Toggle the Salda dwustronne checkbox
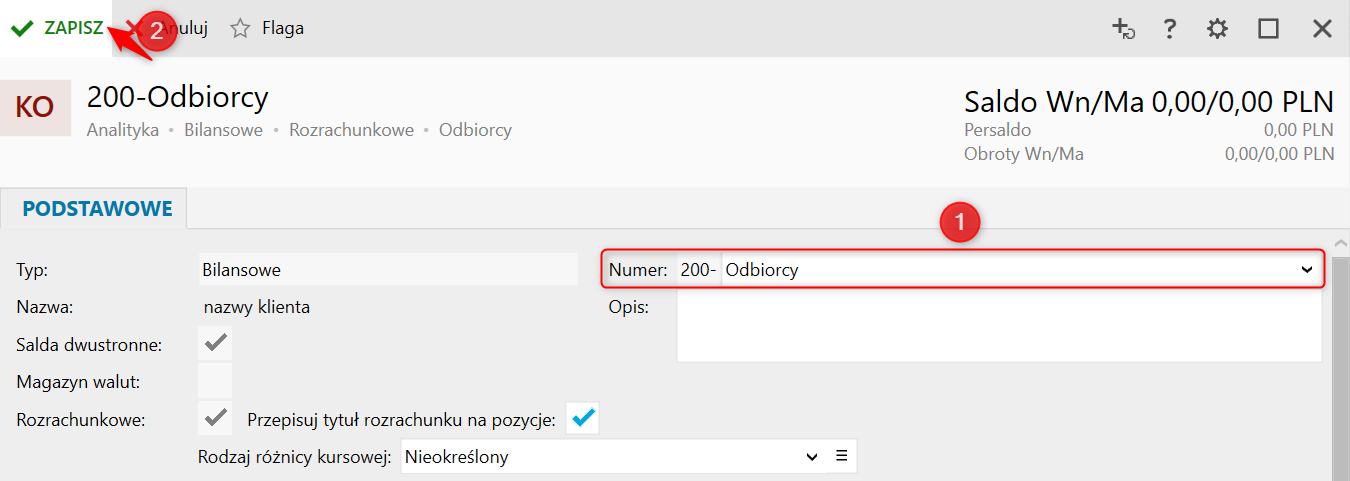The image size is (1350, 481). click(x=215, y=344)
